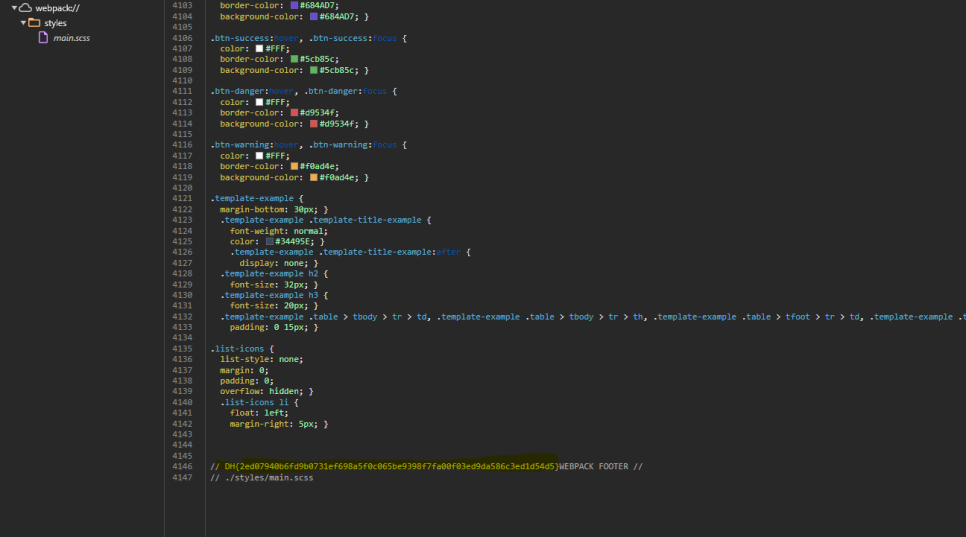
Task: Open red border-color #d9534f swatch
Action: point(294,113)
